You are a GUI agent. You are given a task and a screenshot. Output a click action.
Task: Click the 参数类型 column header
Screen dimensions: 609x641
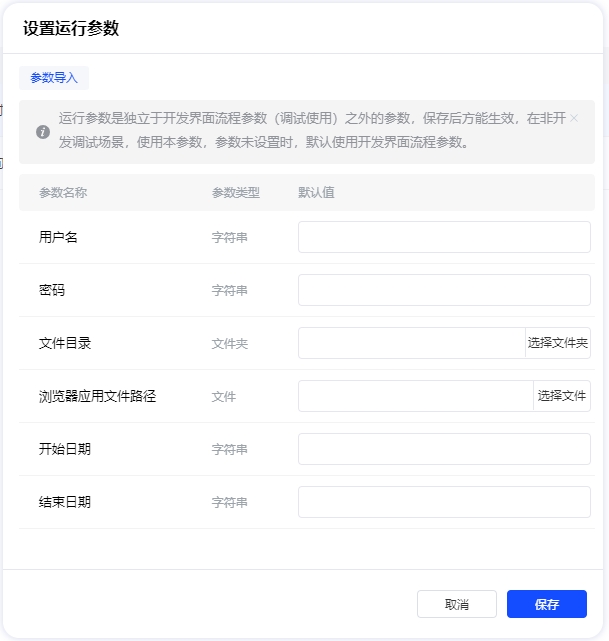pos(236,192)
